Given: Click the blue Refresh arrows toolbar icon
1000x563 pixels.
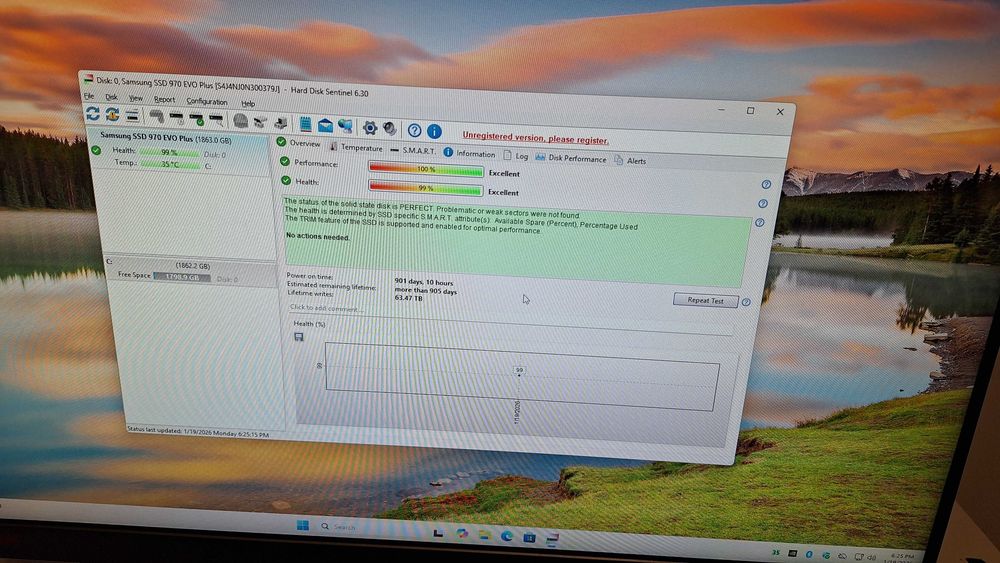Looking at the screenshot, I should click(92, 113).
